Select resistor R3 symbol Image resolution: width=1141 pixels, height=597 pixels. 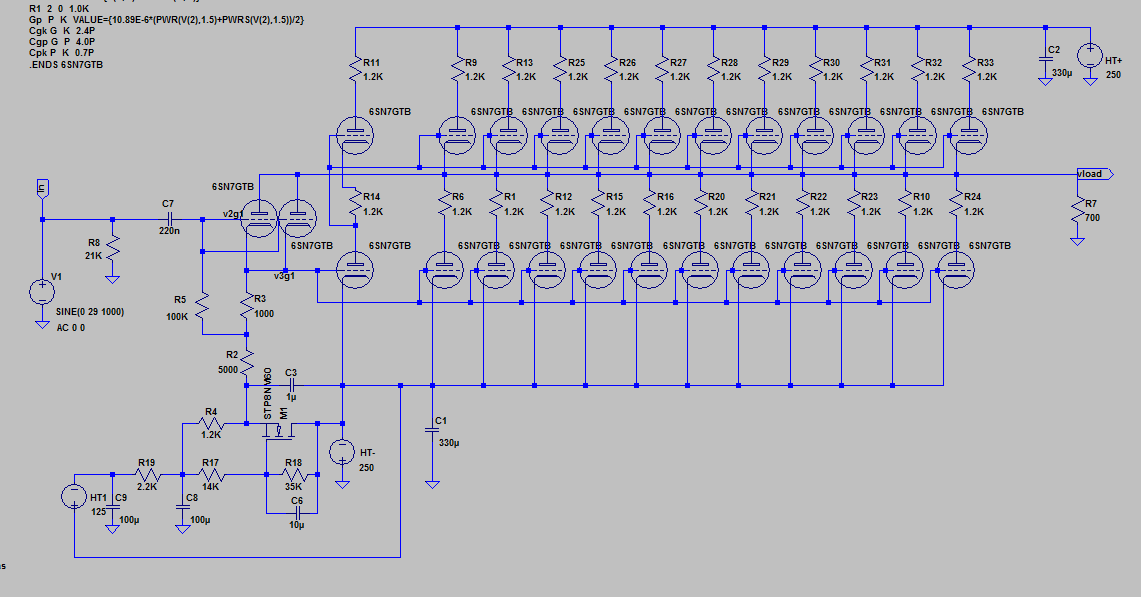[247, 306]
